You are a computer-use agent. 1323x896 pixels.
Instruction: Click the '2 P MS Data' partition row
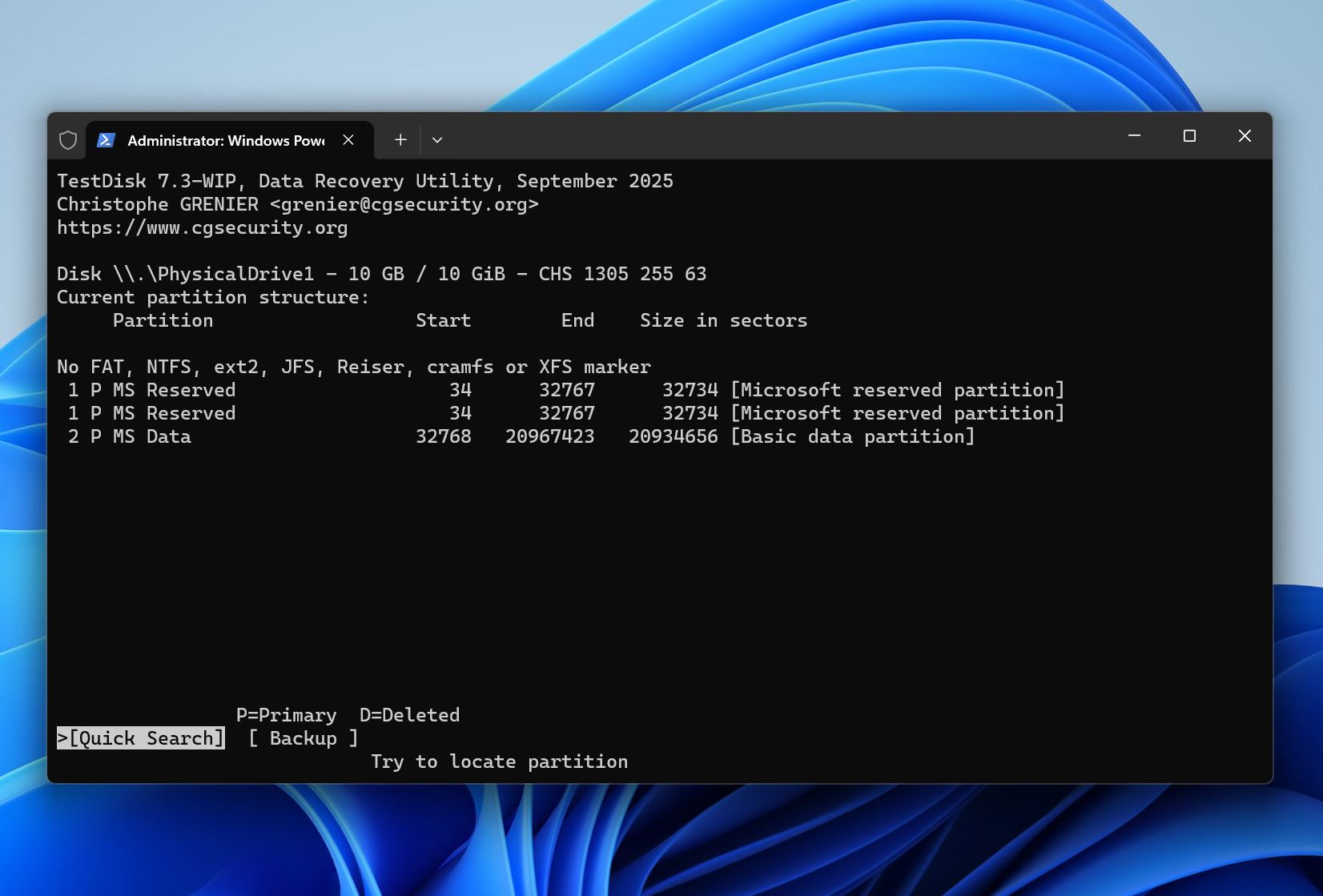point(521,436)
